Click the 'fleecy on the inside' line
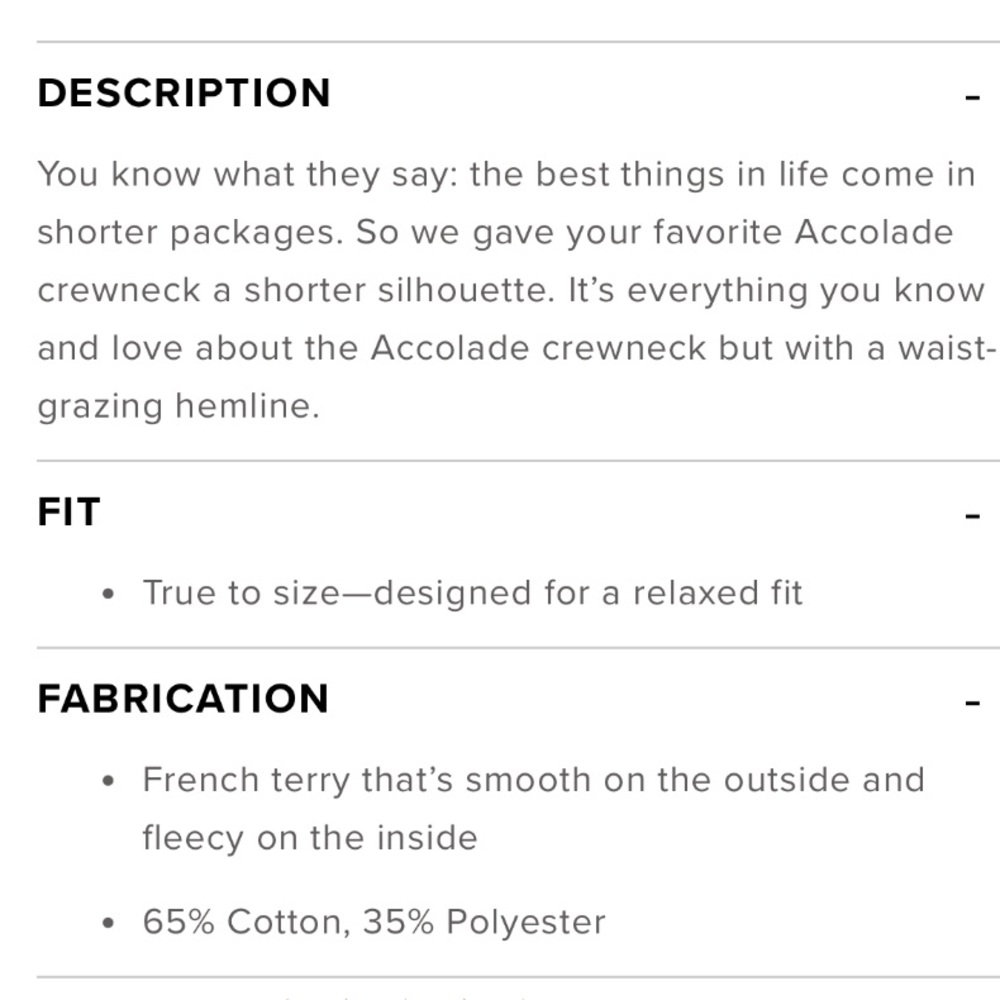Image resolution: width=1000 pixels, height=1000 pixels. tap(310, 838)
